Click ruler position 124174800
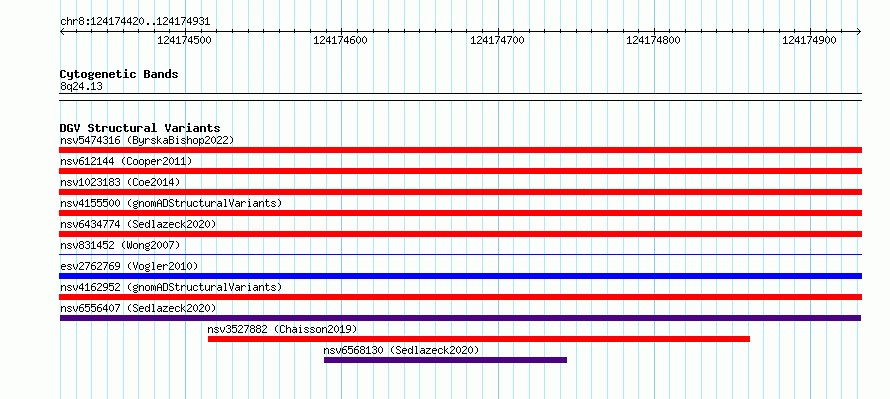Viewport: 890px width, 399px height. click(x=653, y=40)
